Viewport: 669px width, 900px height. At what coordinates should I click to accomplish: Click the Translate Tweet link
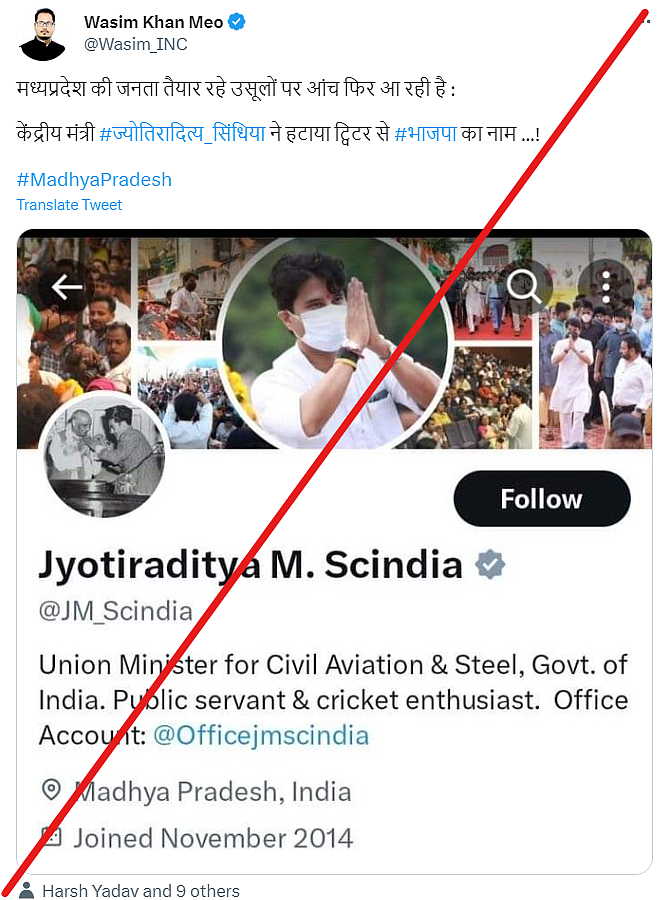point(69,205)
